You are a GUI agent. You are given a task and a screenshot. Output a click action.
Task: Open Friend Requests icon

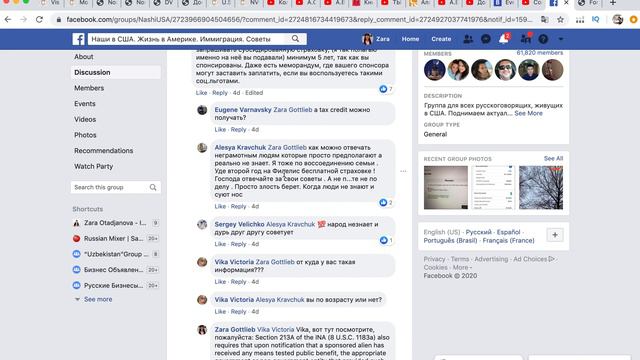tap(468, 39)
